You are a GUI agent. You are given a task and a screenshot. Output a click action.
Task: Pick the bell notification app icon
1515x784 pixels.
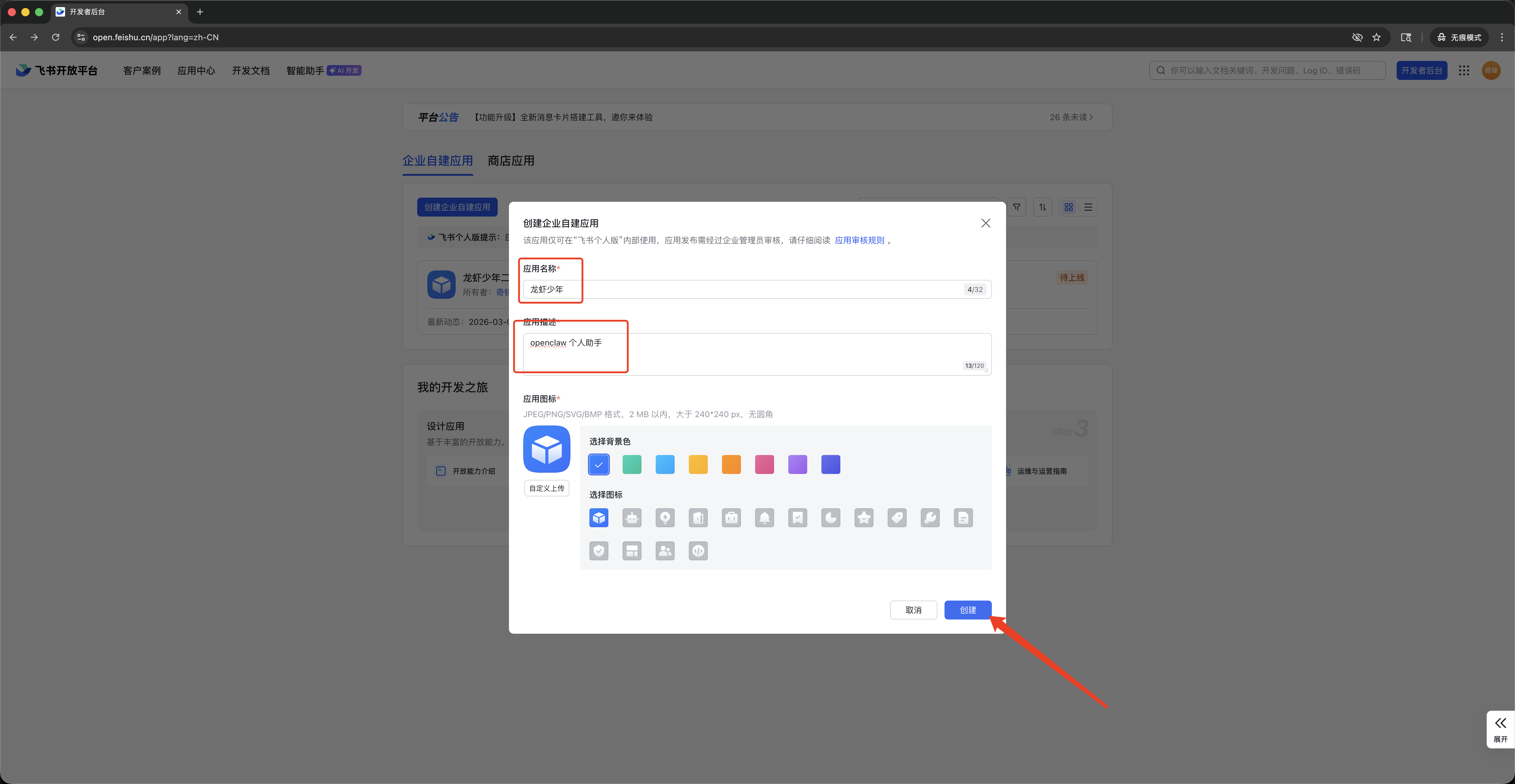764,517
